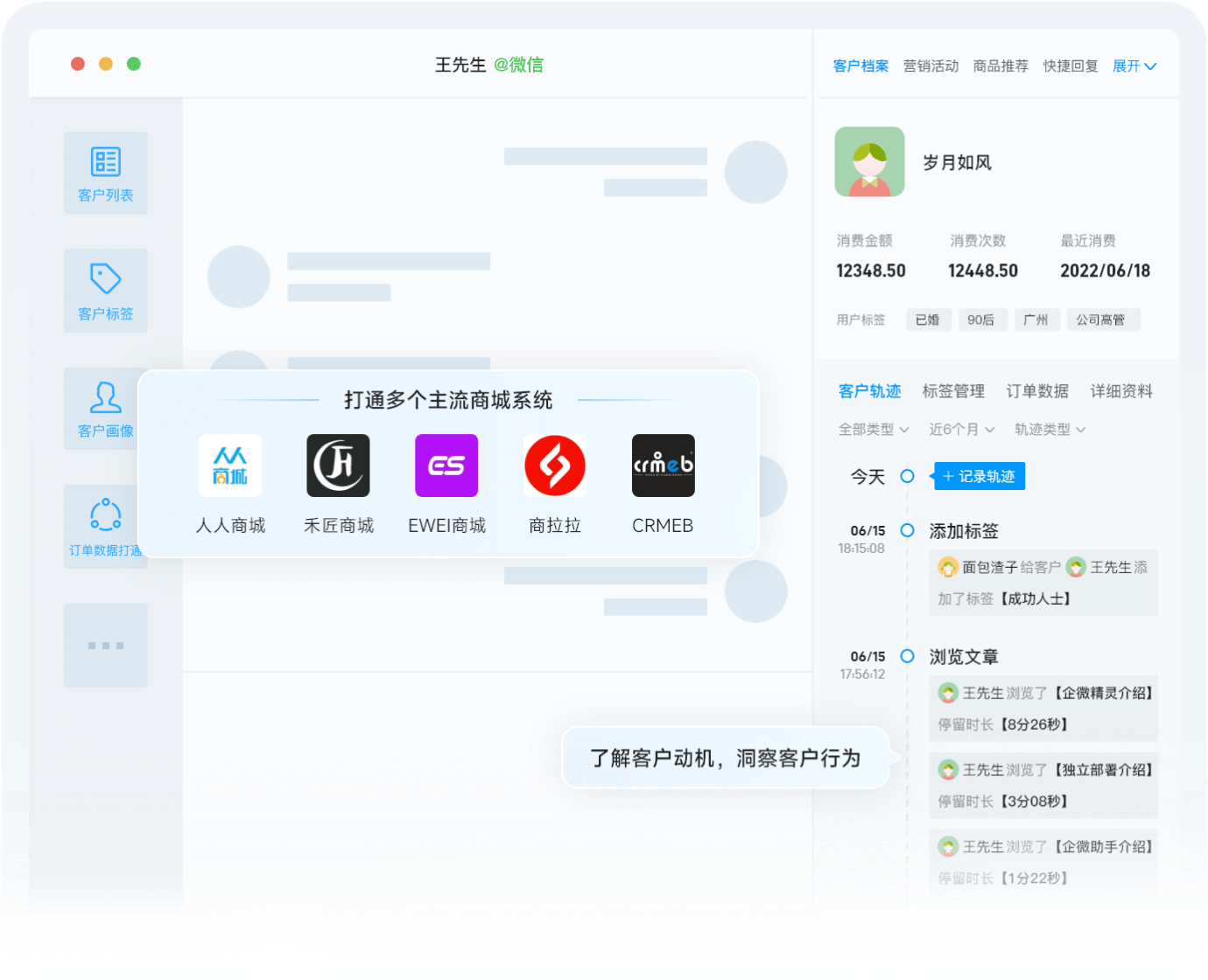Click the timeline marker beside 今天
The image size is (1208, 980).
coord(908,477)
